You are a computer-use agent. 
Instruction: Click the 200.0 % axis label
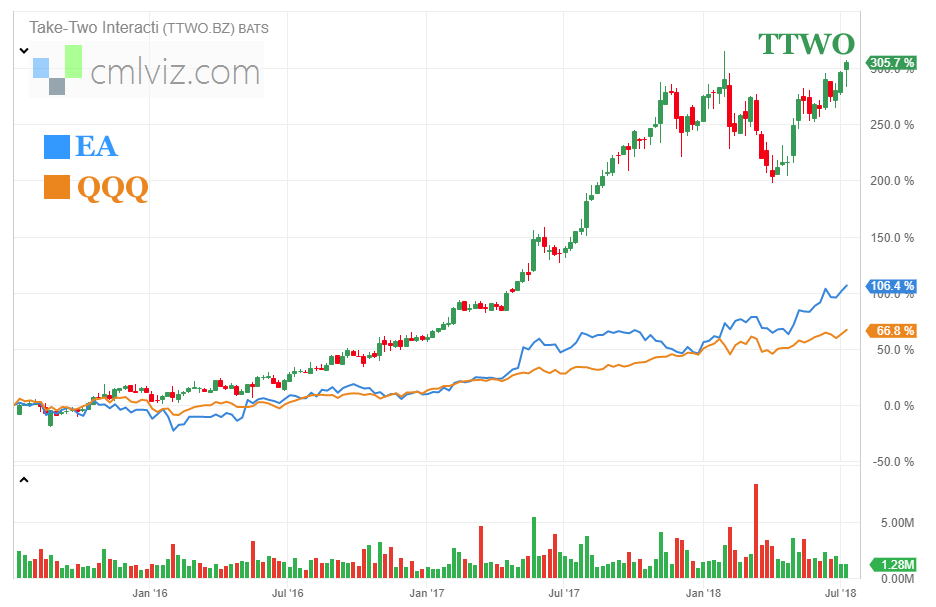tap(892, 181)
